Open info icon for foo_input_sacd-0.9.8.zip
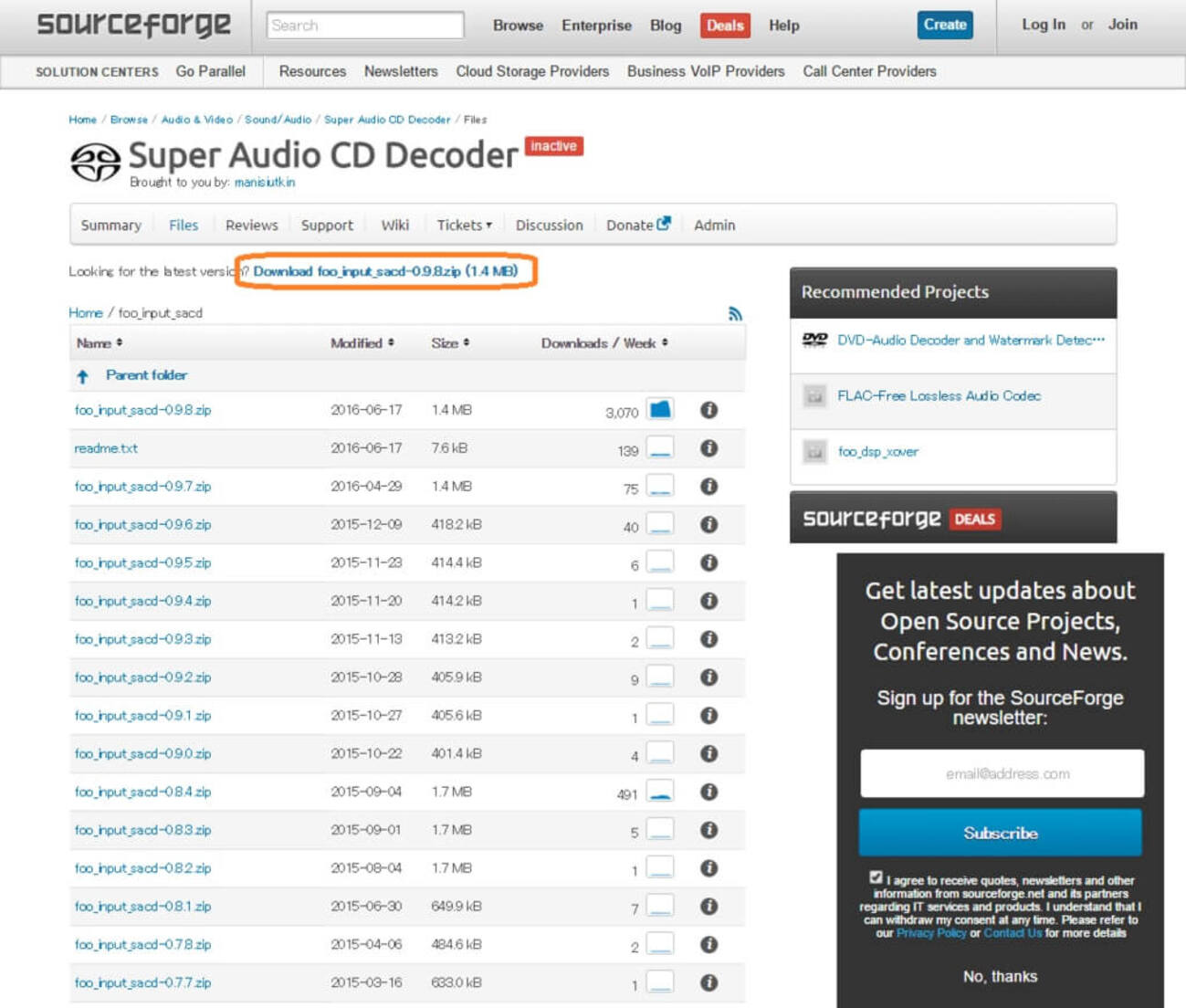The height and width of the screenshot is (1008, 1186). [708, 410]
